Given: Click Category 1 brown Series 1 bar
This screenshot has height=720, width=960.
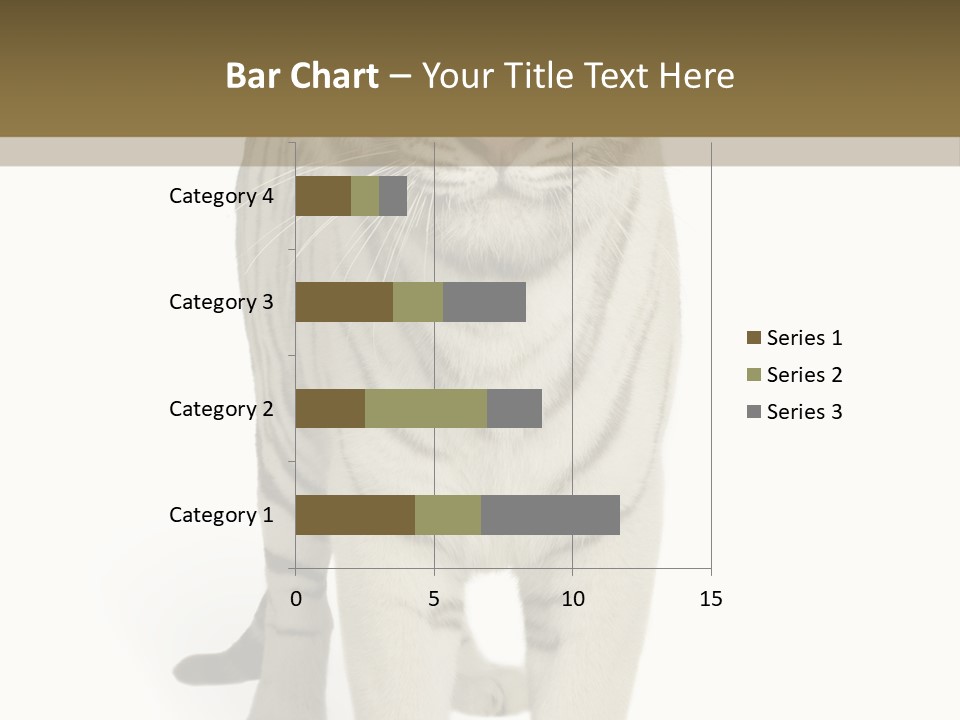Looking at the screenshot, I should click(x=355, y=515).
